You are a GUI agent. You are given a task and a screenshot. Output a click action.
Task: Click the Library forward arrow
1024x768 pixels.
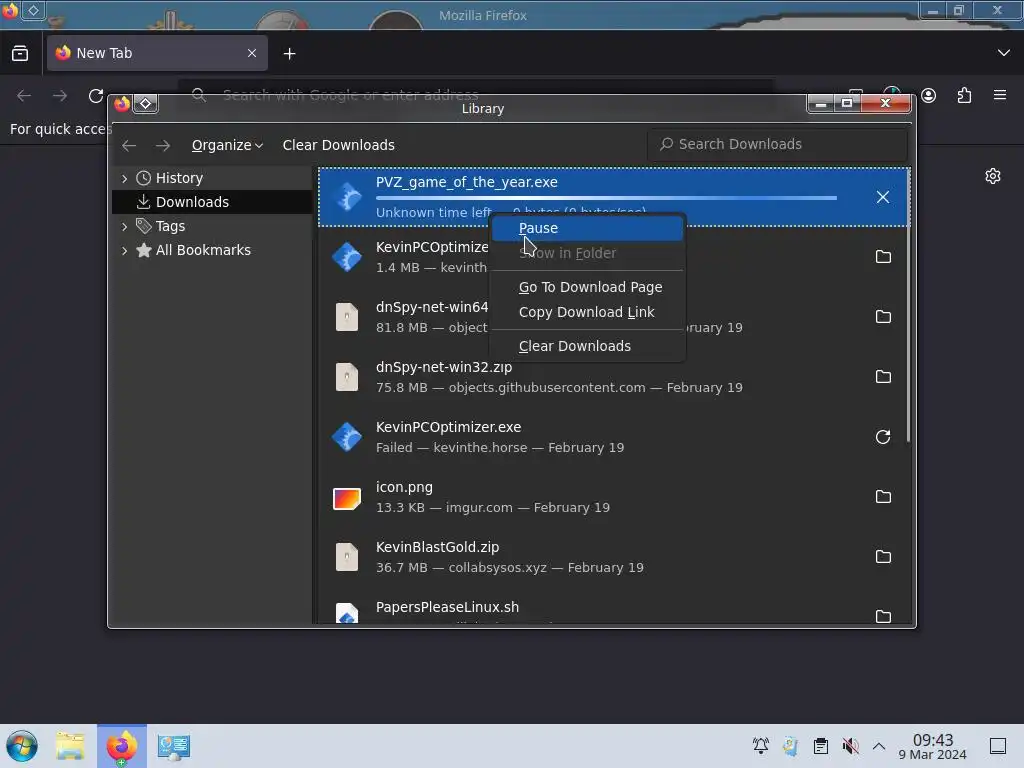coord(163,145)
